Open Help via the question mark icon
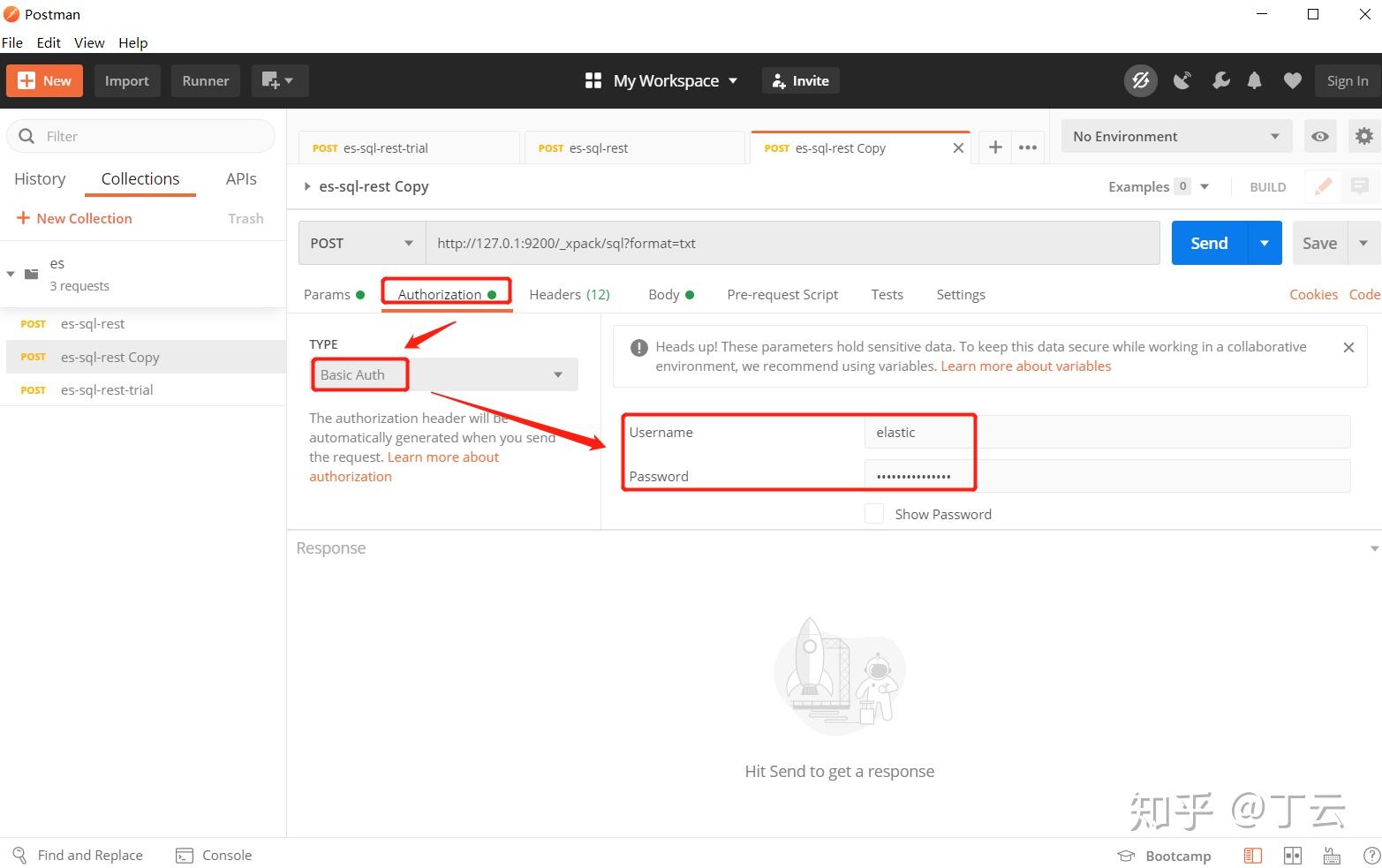The height and width of the screenshot is (868, 1382). pyautogui.click(x=1371, y=855)
